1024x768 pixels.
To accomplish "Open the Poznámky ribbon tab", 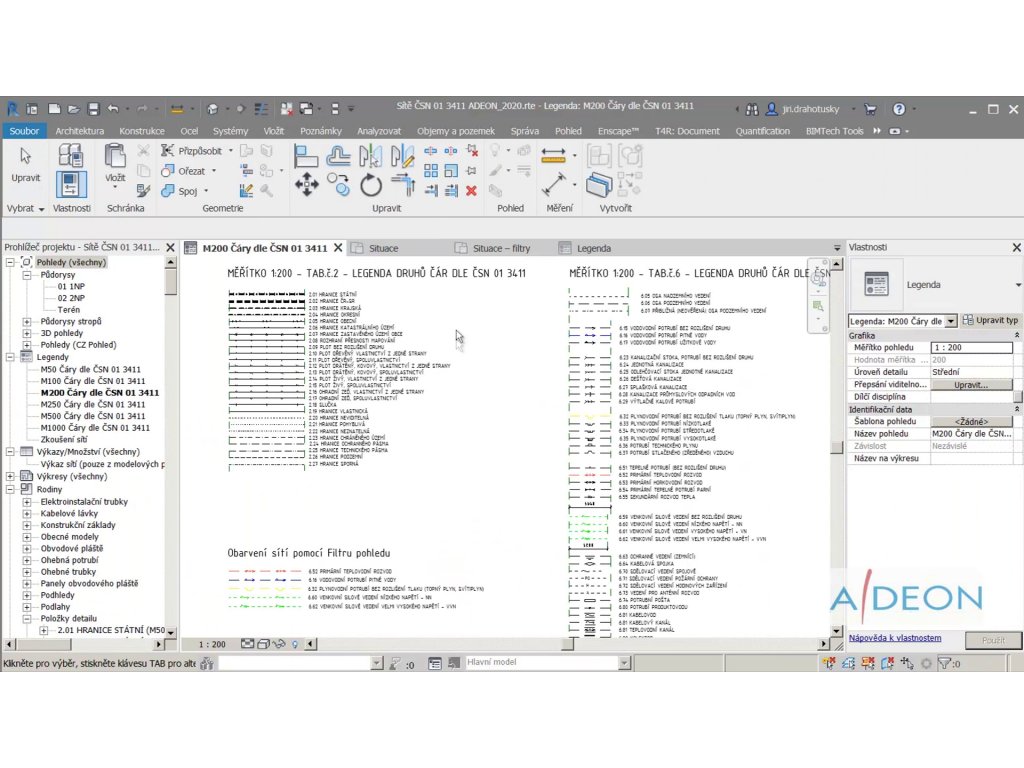I will point(321,131).
